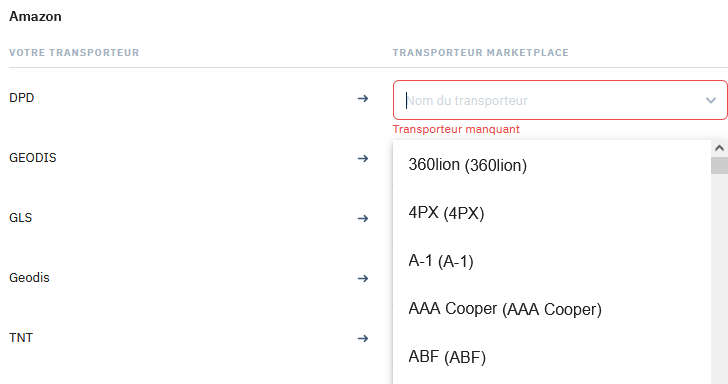
Task: Choose ABF (ABF) carrier entry
Action: [x=552, y=357]
